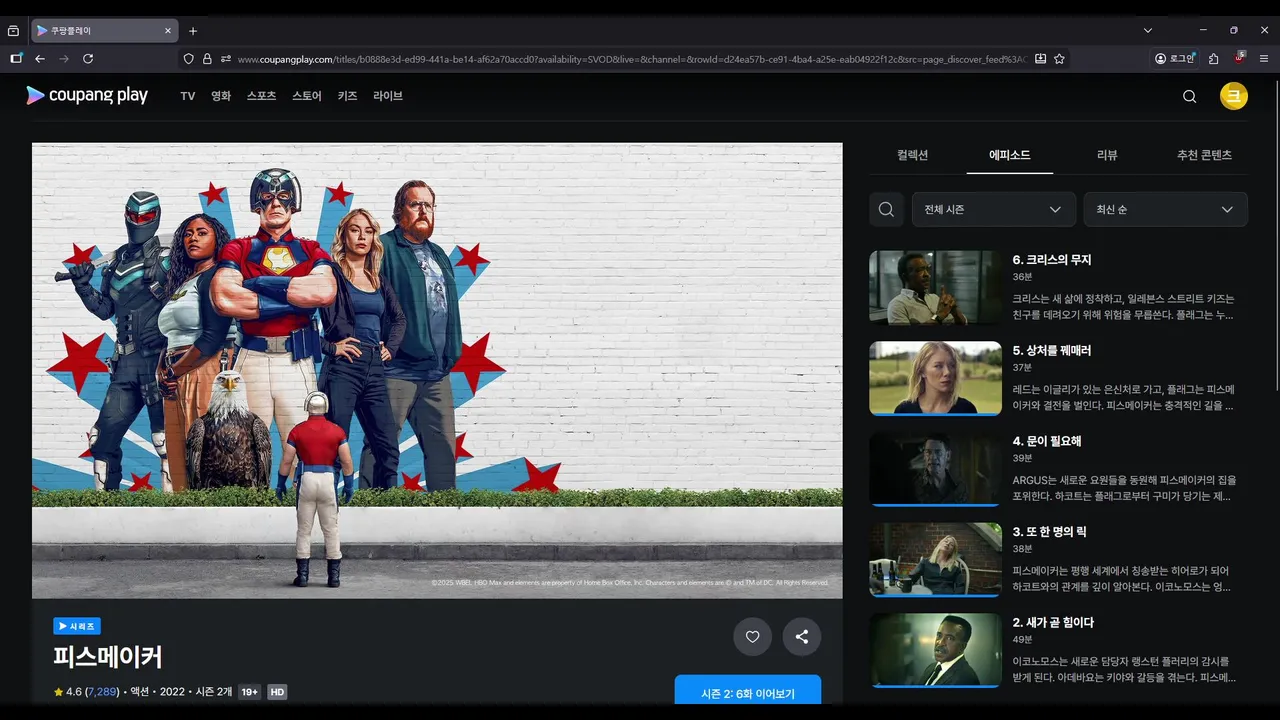Open 스포츠 in the navigation
Viewport: 1280px width, 720px height.
coord(261,96)
